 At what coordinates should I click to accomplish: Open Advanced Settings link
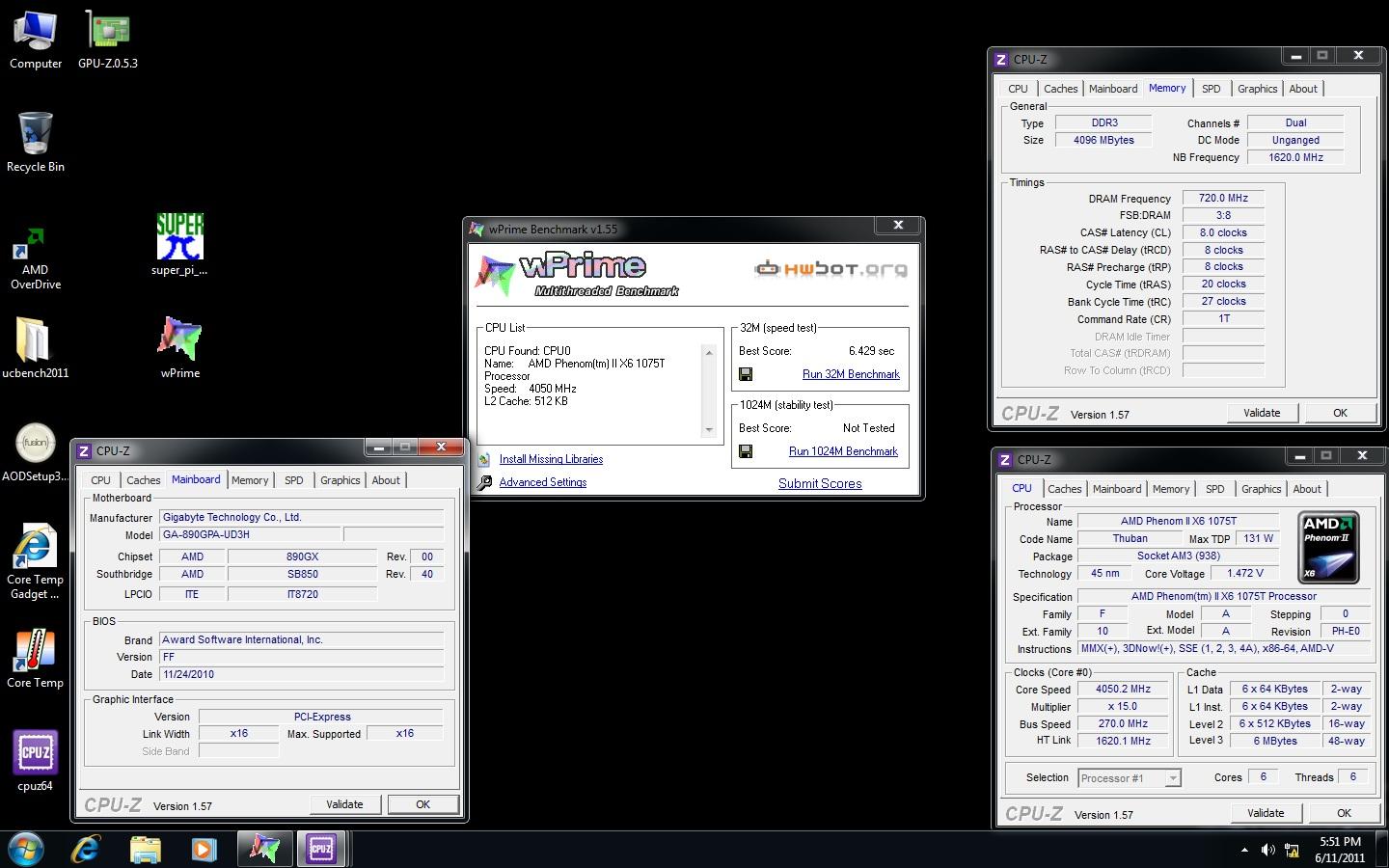pos(543,482)
